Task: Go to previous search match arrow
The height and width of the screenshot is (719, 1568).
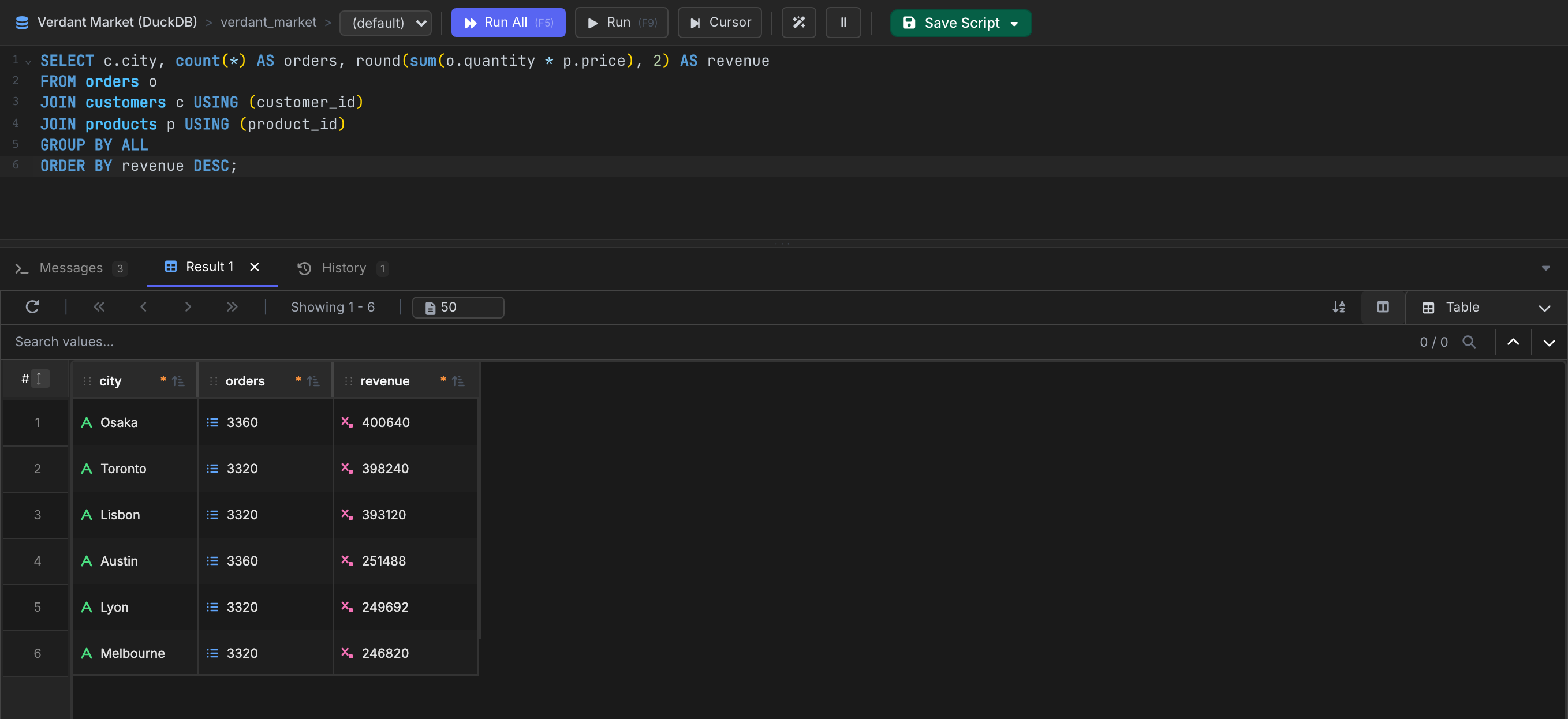Action: 1513,342
